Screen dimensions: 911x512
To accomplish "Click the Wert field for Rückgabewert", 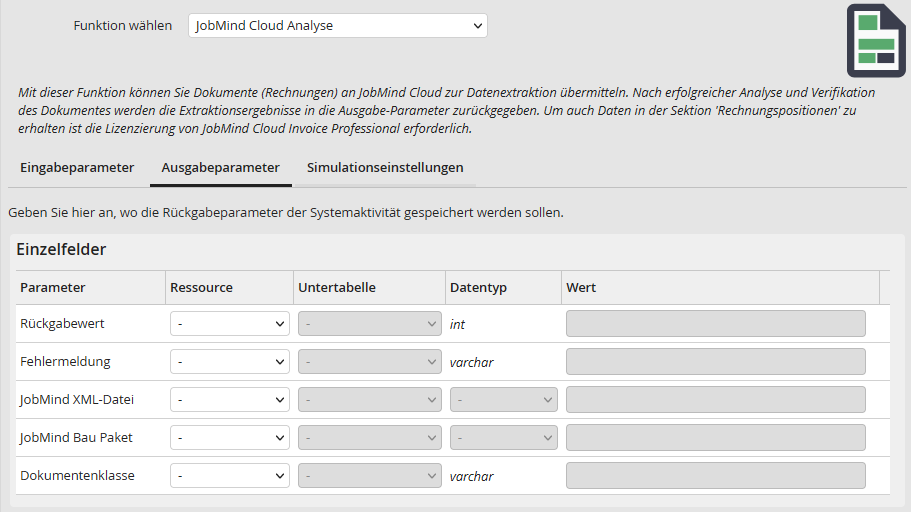I will (715, 324).
